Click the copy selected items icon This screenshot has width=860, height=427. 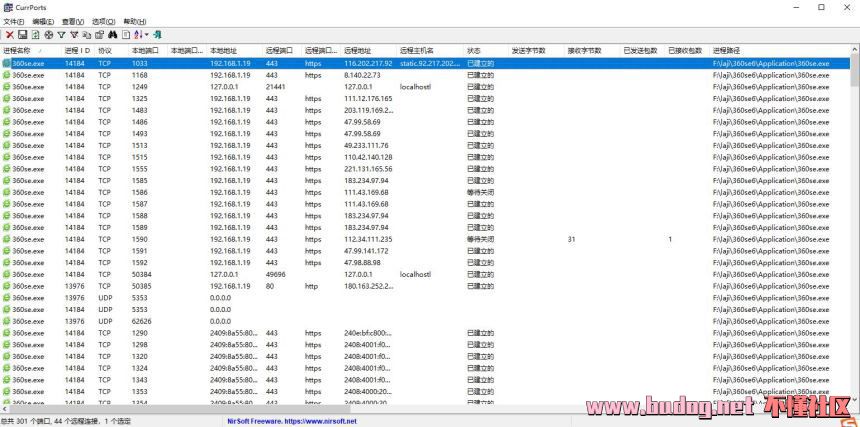pos(87,35)
